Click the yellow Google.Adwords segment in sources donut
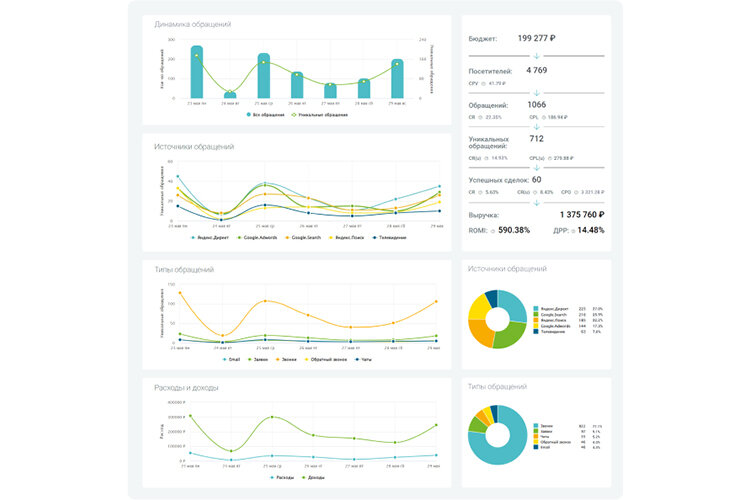The height and width of the screenshot is (500, 750). pos(479,307)
